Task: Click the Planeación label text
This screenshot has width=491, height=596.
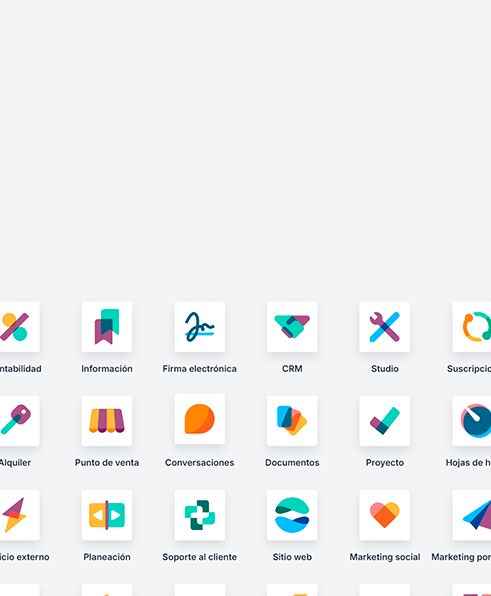Action: tap(107, 557)
